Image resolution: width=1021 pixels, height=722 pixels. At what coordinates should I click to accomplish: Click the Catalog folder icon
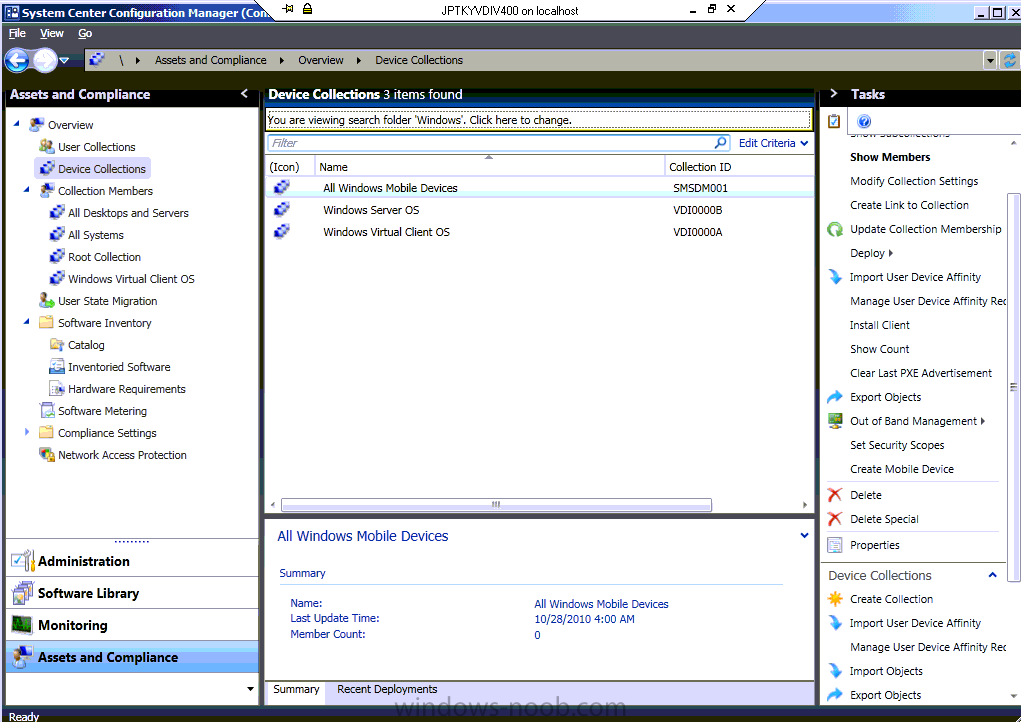[x=57, y=345]
